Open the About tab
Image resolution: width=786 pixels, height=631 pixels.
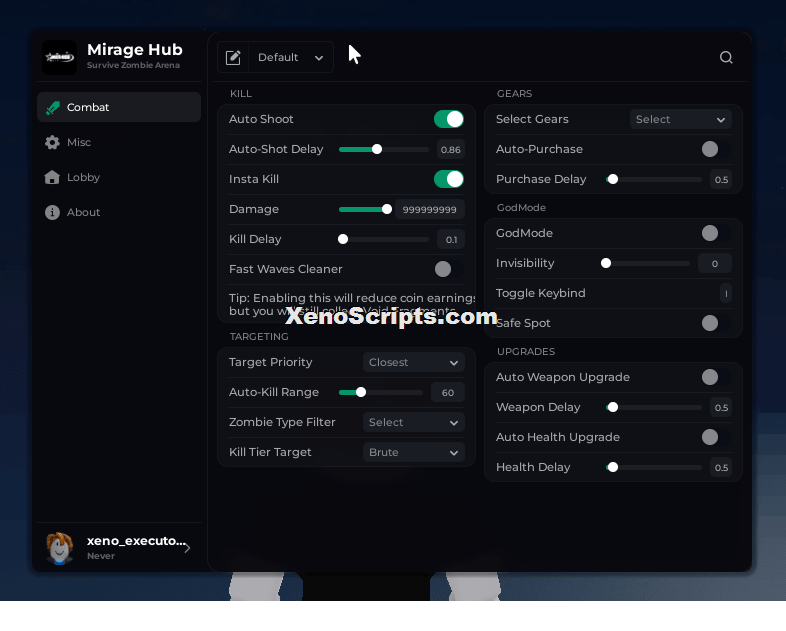pos(119,213)
